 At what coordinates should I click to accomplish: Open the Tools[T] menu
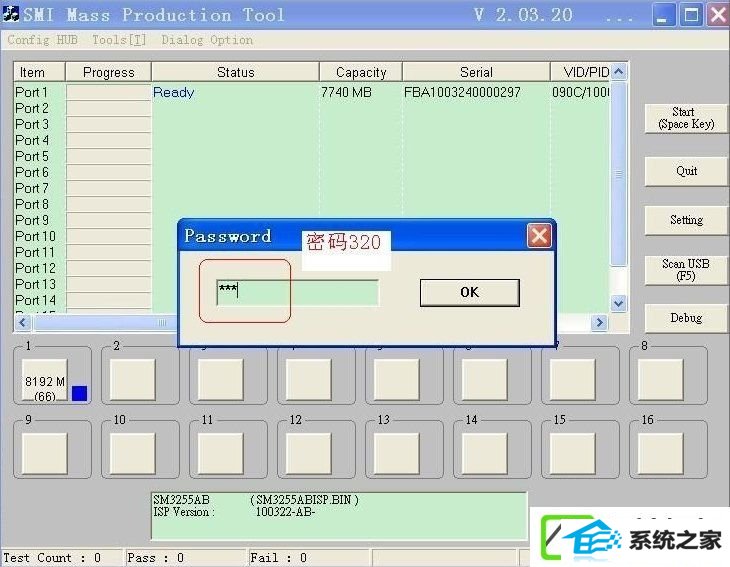click(x=119, y=40)
